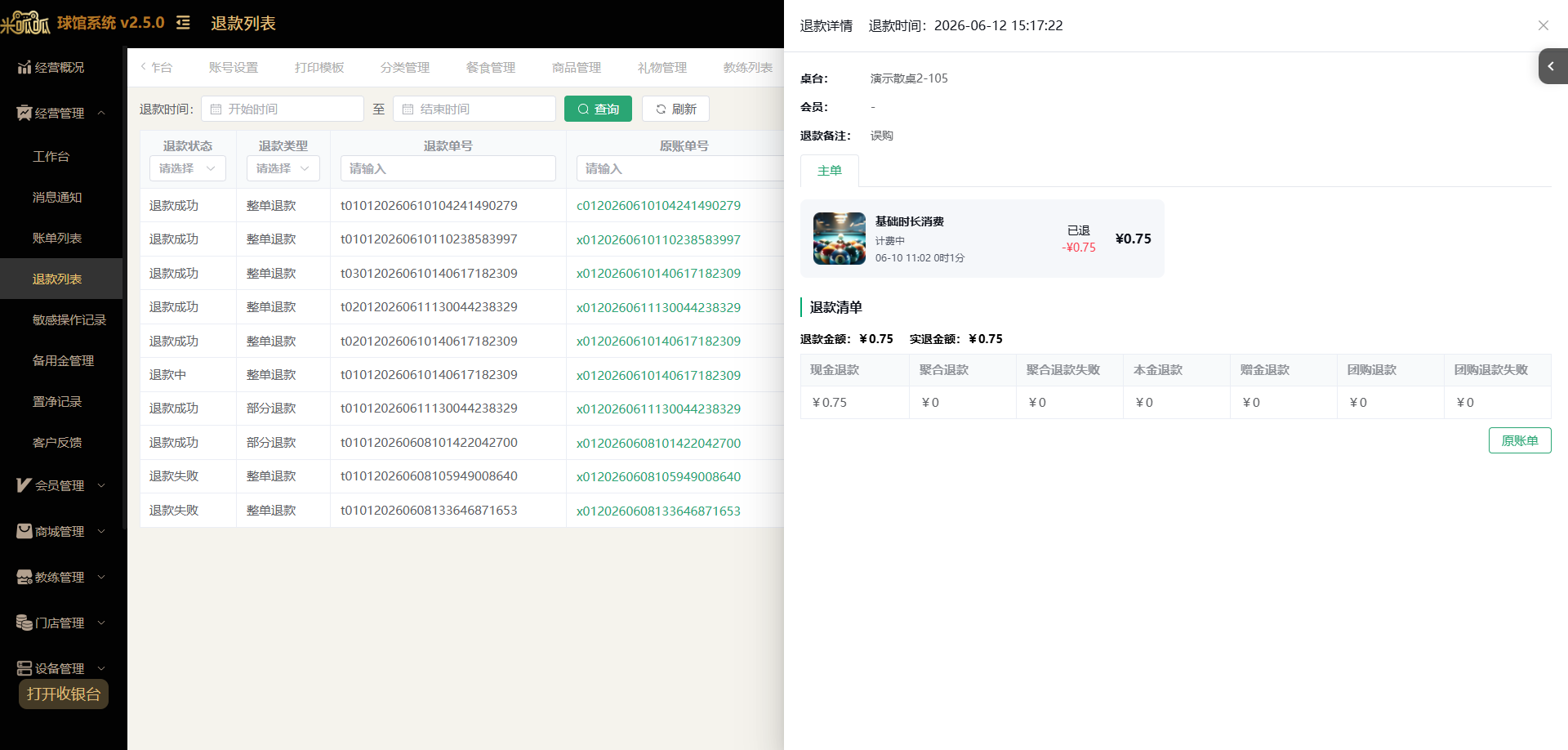This screenshot has width=1568, height=750.
Task: Click the 门店管理 sidebar icon
Action: click(24, 623)
